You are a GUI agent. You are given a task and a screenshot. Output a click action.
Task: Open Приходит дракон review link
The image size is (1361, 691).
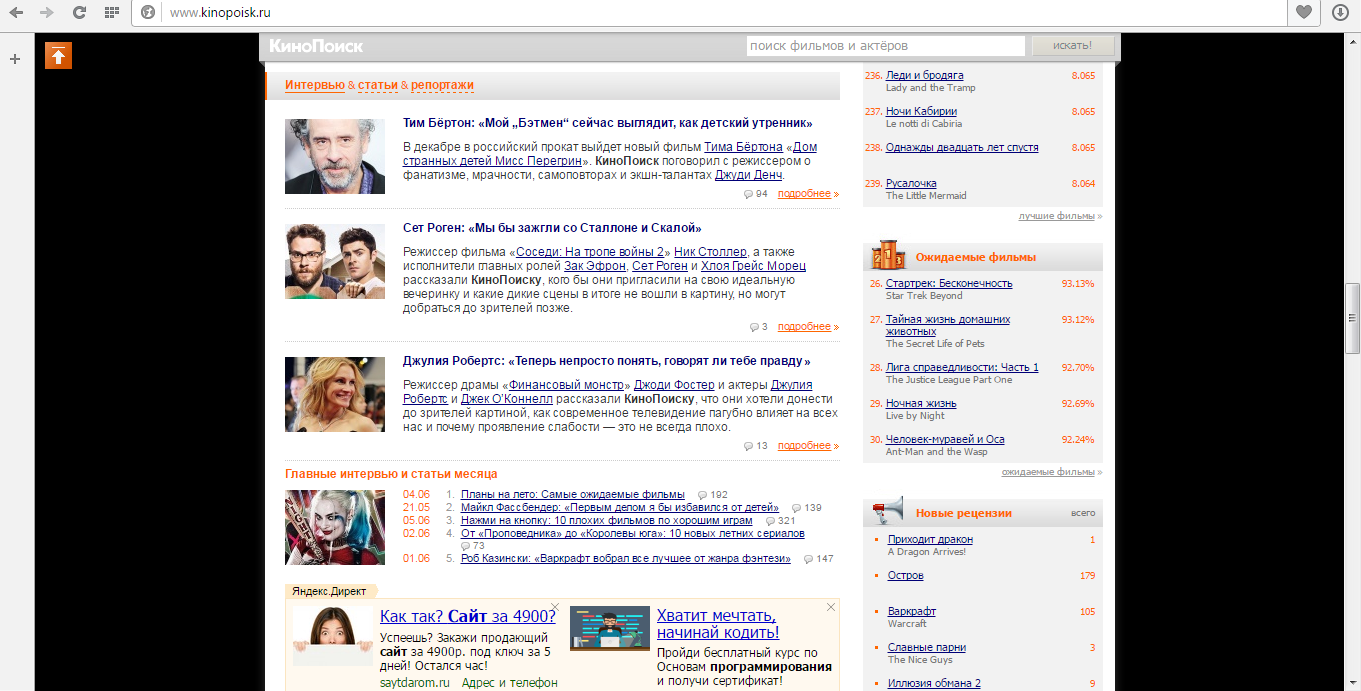click(x=930, y=540)
